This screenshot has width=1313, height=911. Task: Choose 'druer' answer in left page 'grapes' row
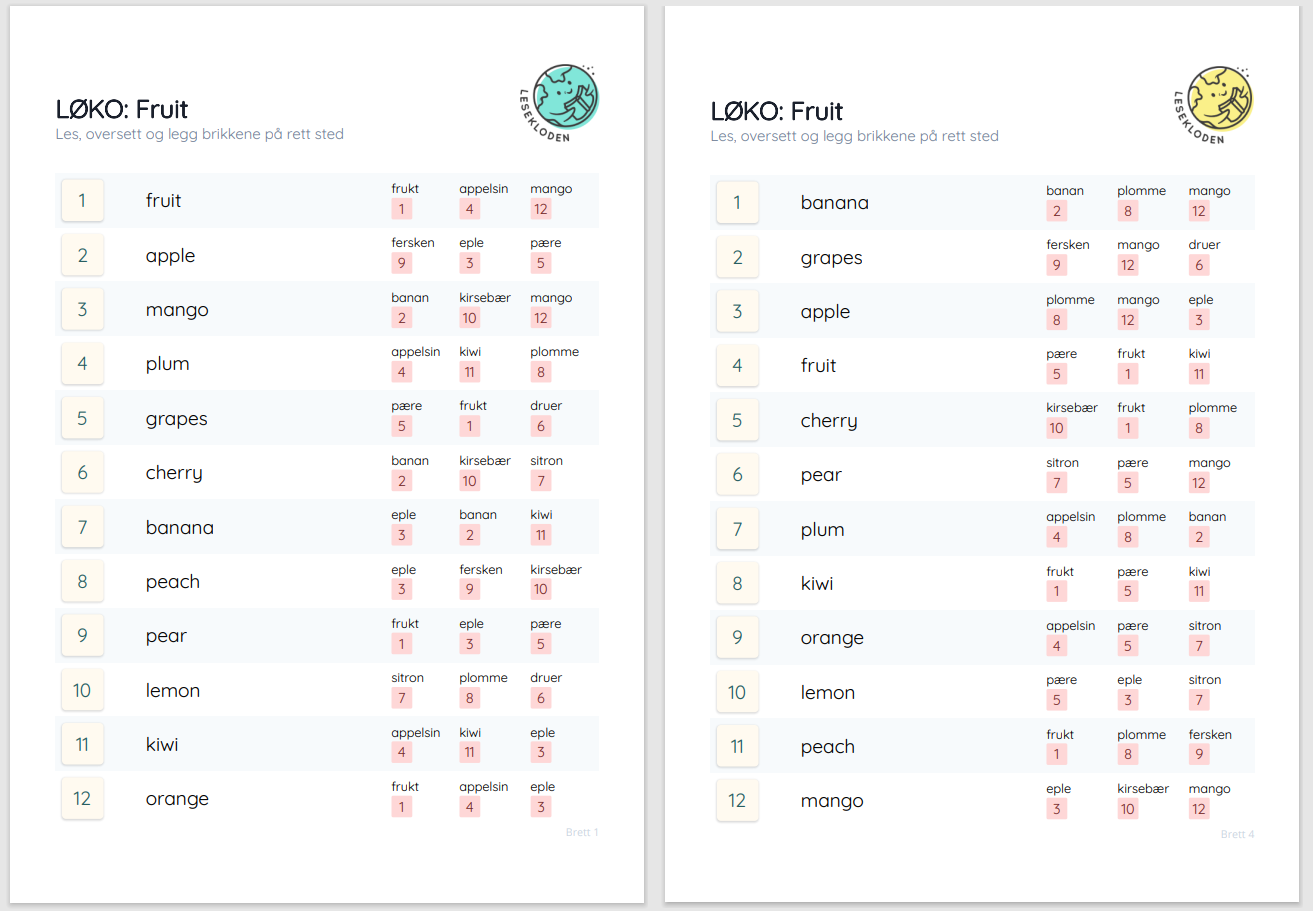click(546, 406)
